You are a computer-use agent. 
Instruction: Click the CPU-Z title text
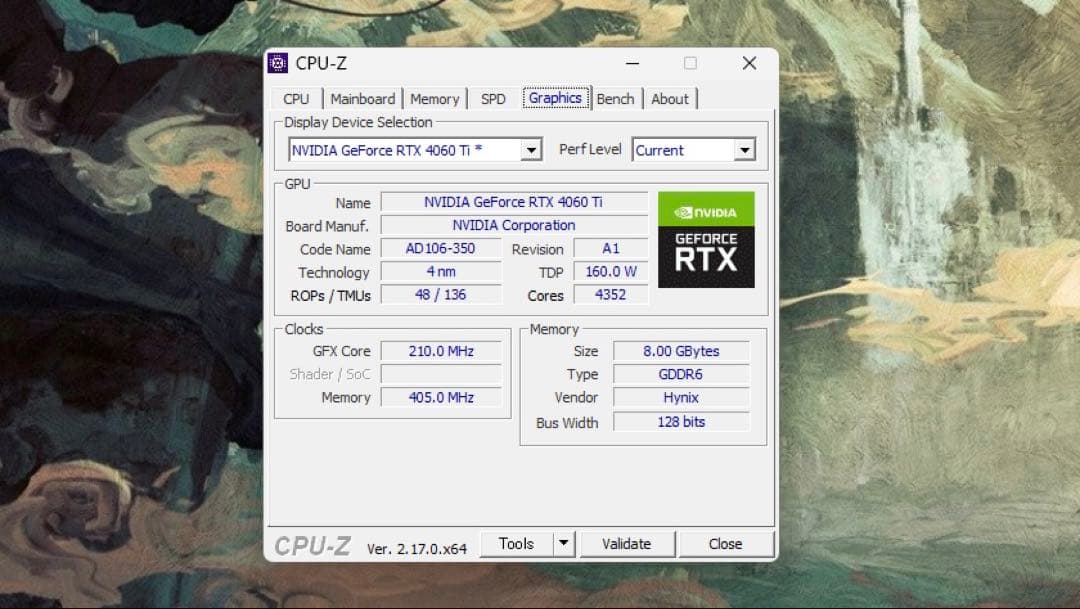(x=321, y=63)
